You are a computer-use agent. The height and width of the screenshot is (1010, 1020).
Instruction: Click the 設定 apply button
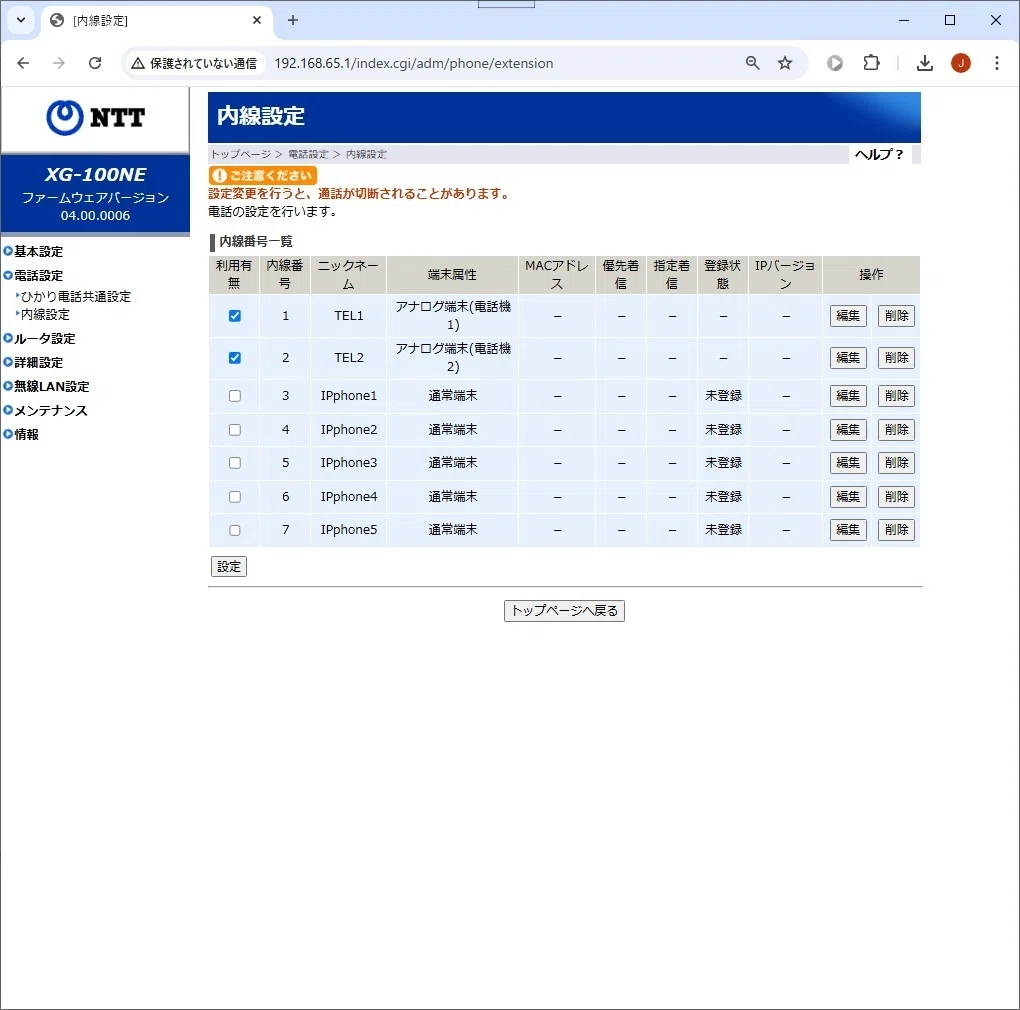point(229,566)
